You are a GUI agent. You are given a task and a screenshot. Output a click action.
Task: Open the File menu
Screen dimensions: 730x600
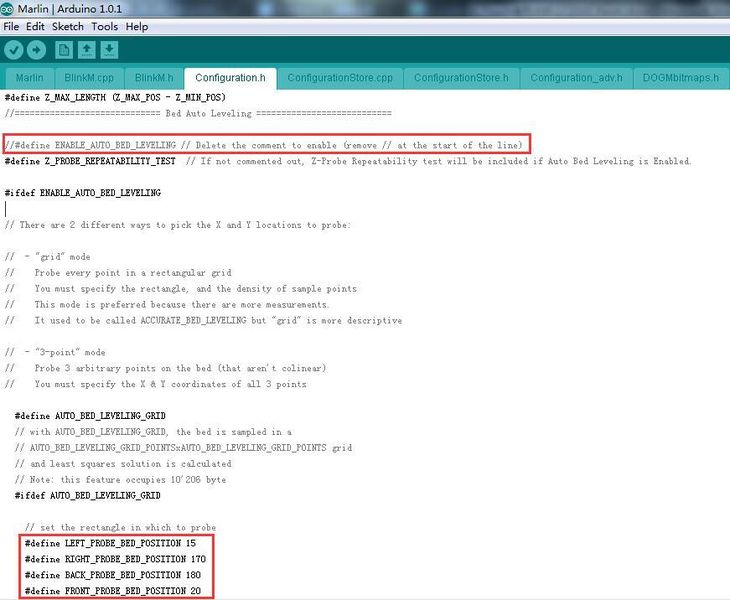click(11, 27)
